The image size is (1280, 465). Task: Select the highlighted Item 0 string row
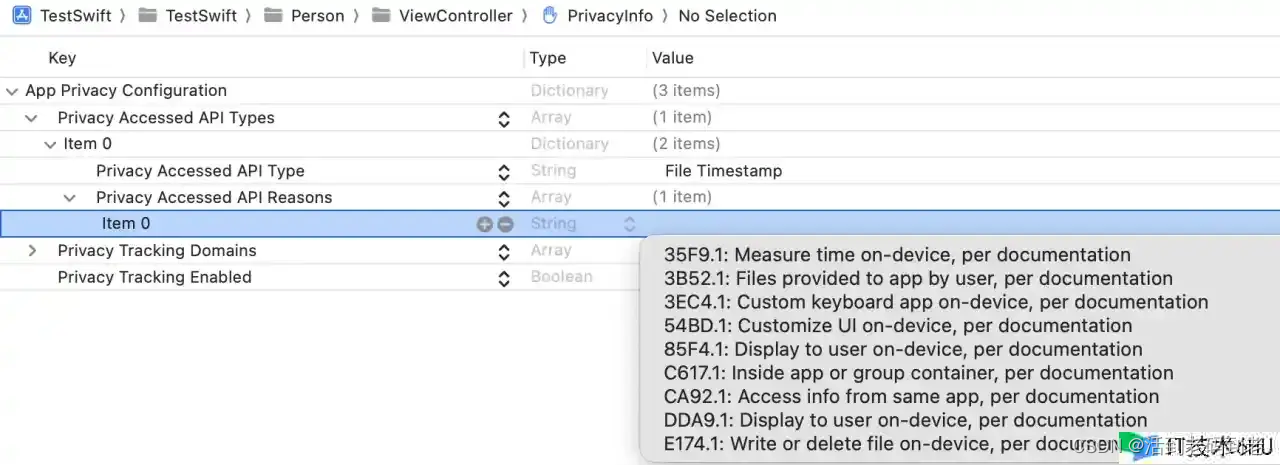tap(640, 224)
